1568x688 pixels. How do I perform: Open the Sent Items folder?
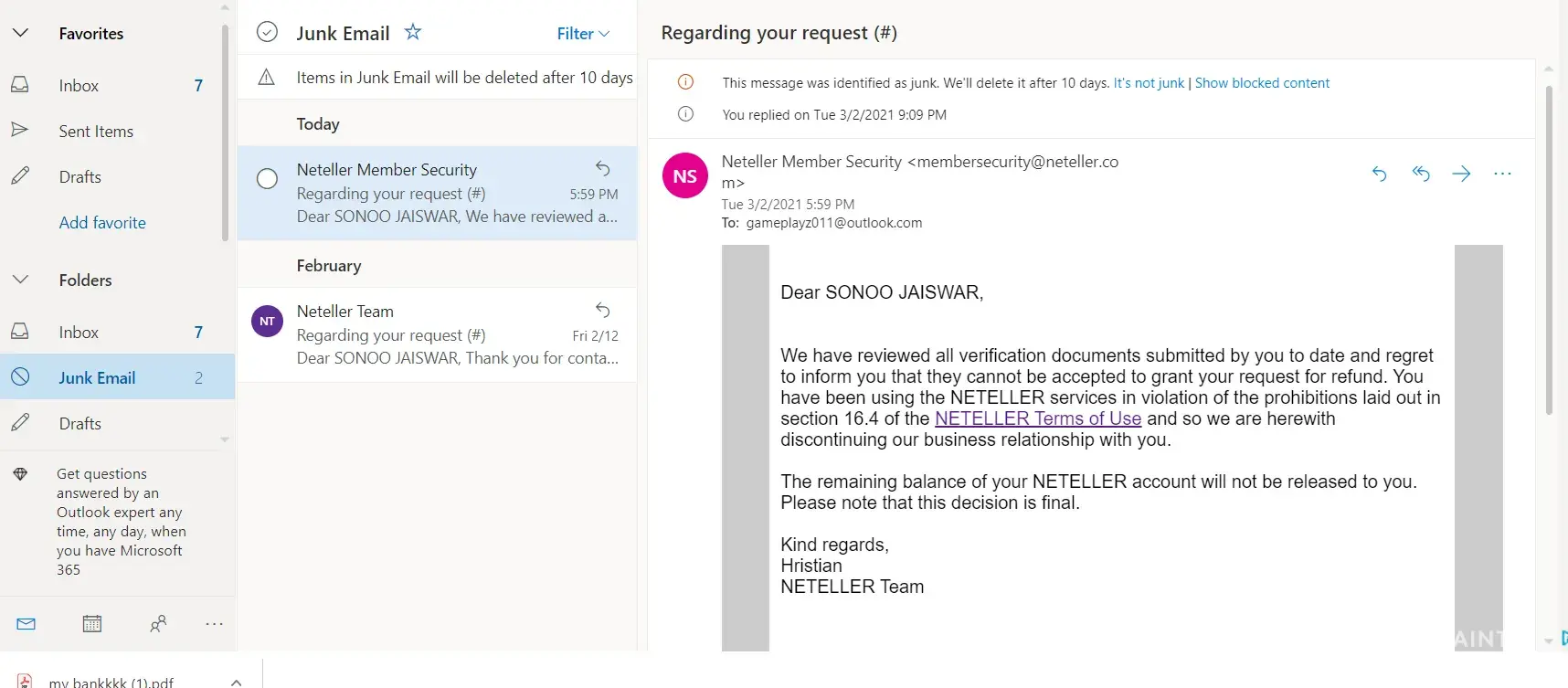coord(96,132)
